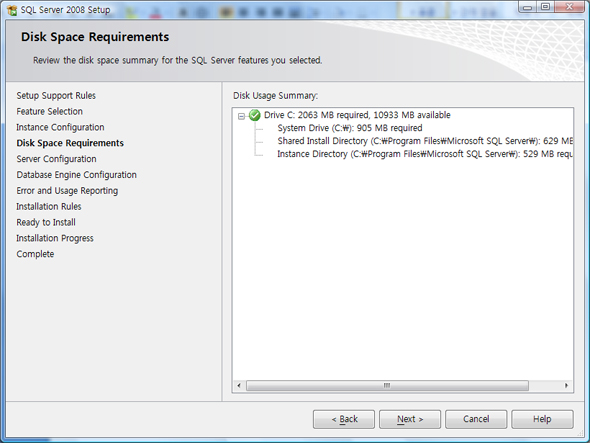The image size is (590, 443).
Task: Select the Disk Space Requirements step
Action: [x=70, y=143]
